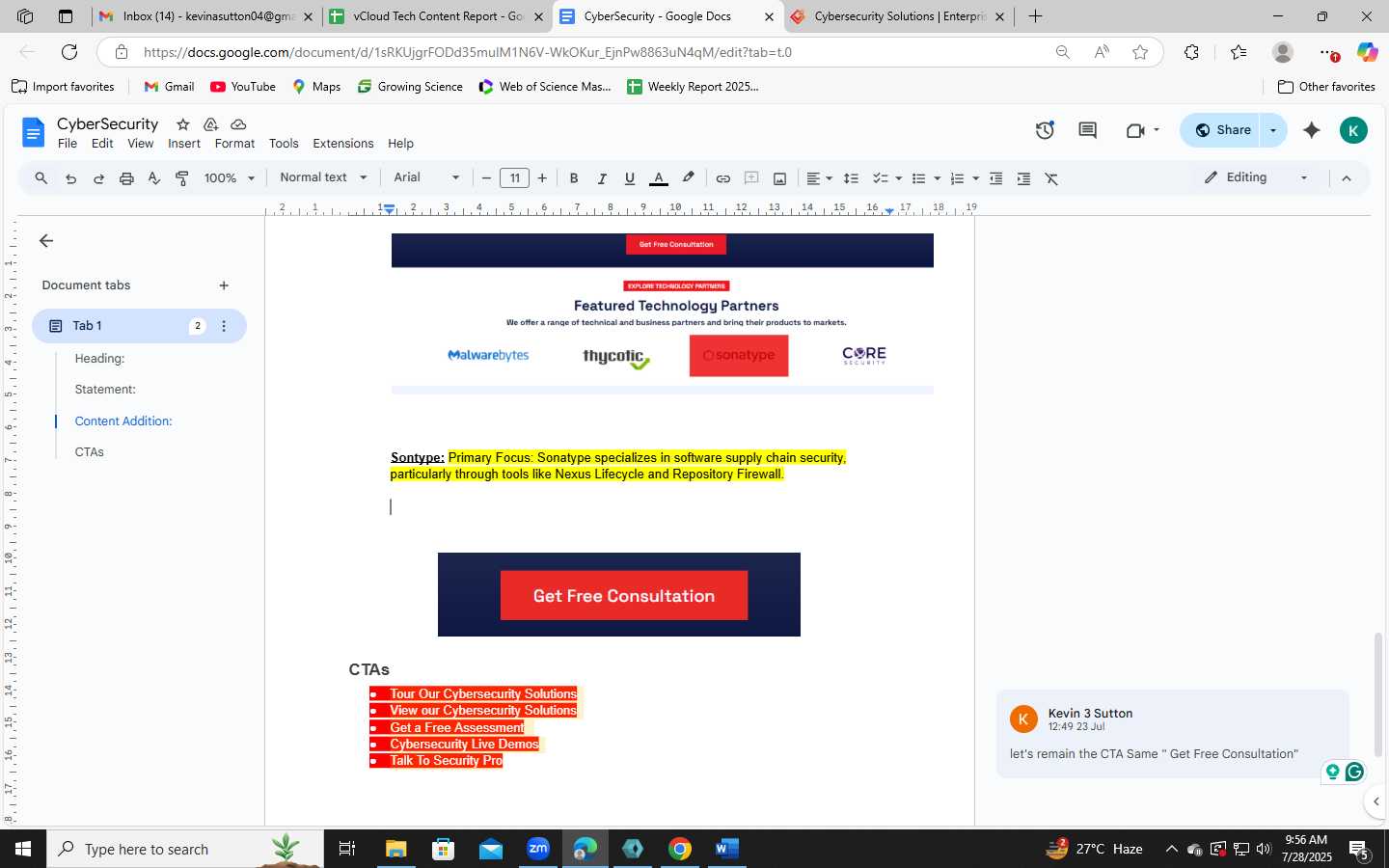Redo the last undone action
Viewport: 1389px width, 868px height.
pyautogui.click(x=98, y=178)
